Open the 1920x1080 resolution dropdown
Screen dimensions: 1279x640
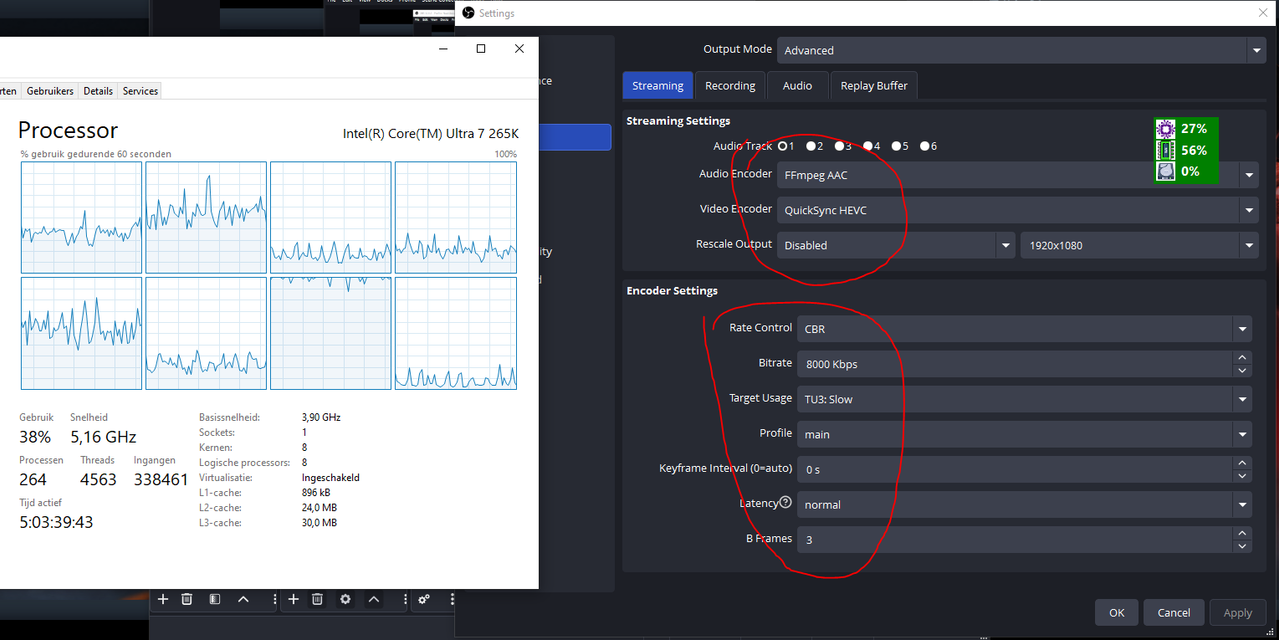click(x=1139, y=245)
